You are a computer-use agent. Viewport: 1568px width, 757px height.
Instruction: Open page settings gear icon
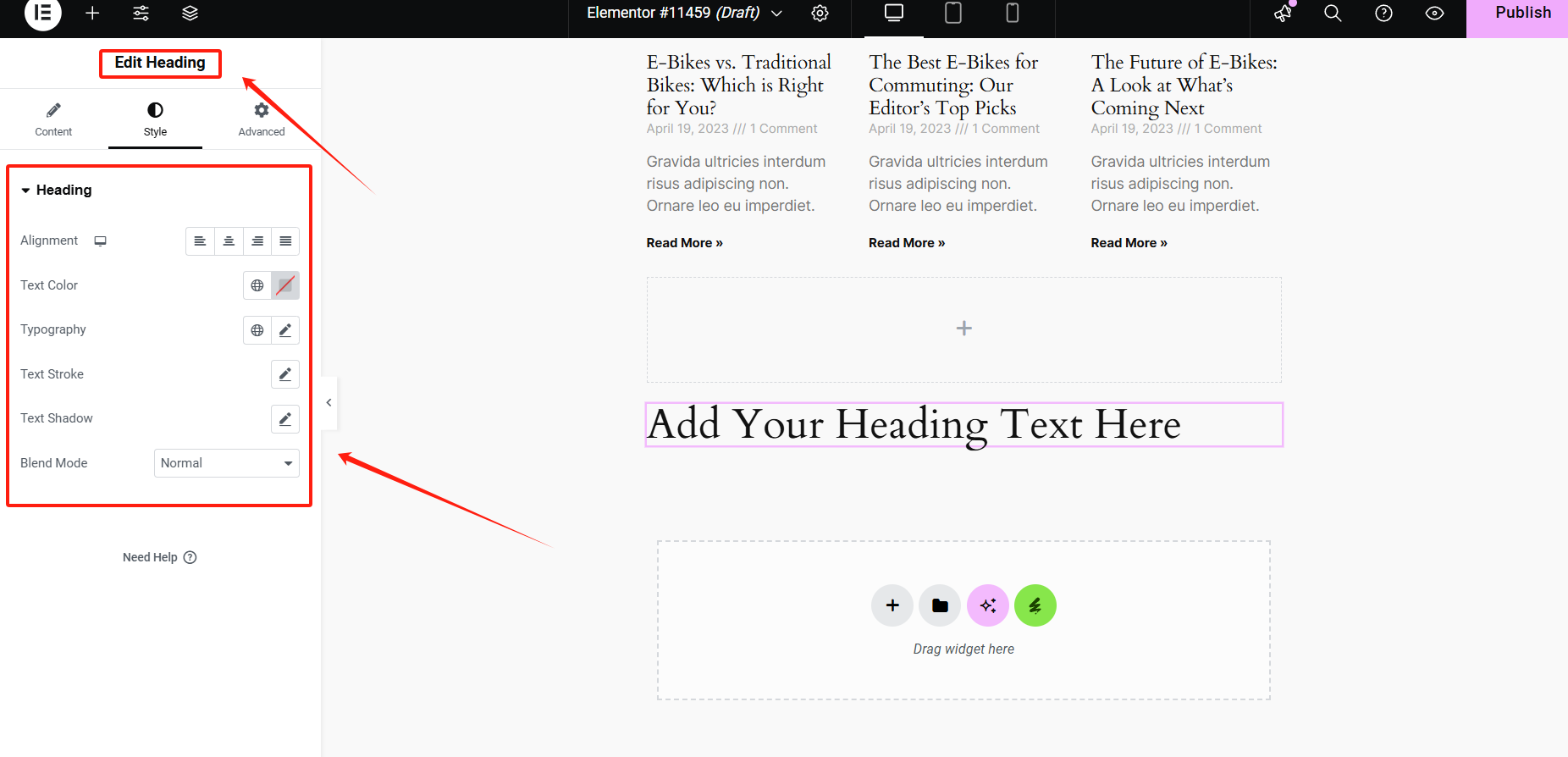click(820, 14)
